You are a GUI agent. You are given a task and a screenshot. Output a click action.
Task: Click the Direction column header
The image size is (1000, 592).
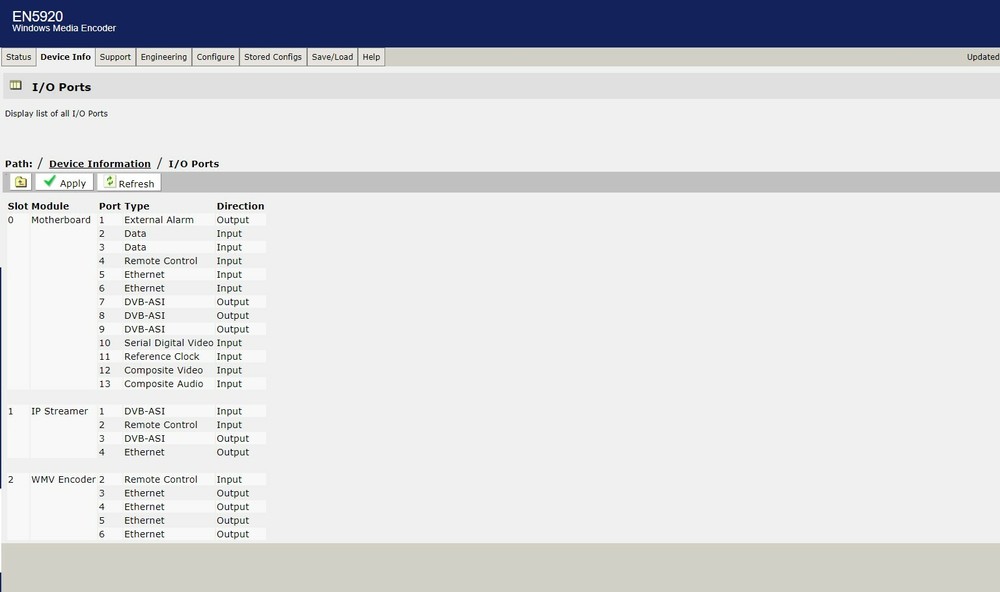tap(240, 206)
